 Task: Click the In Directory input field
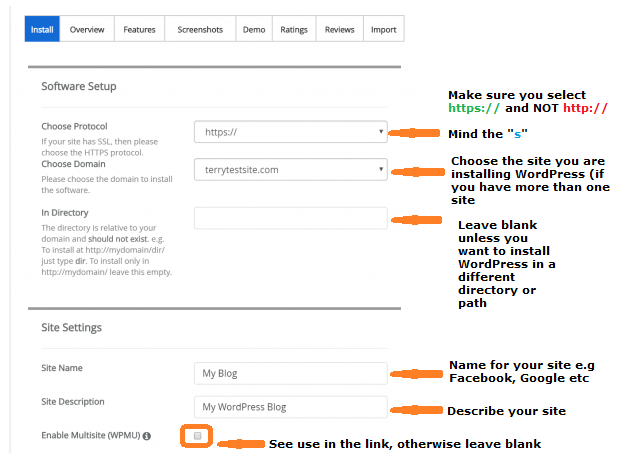click(291, 218)
